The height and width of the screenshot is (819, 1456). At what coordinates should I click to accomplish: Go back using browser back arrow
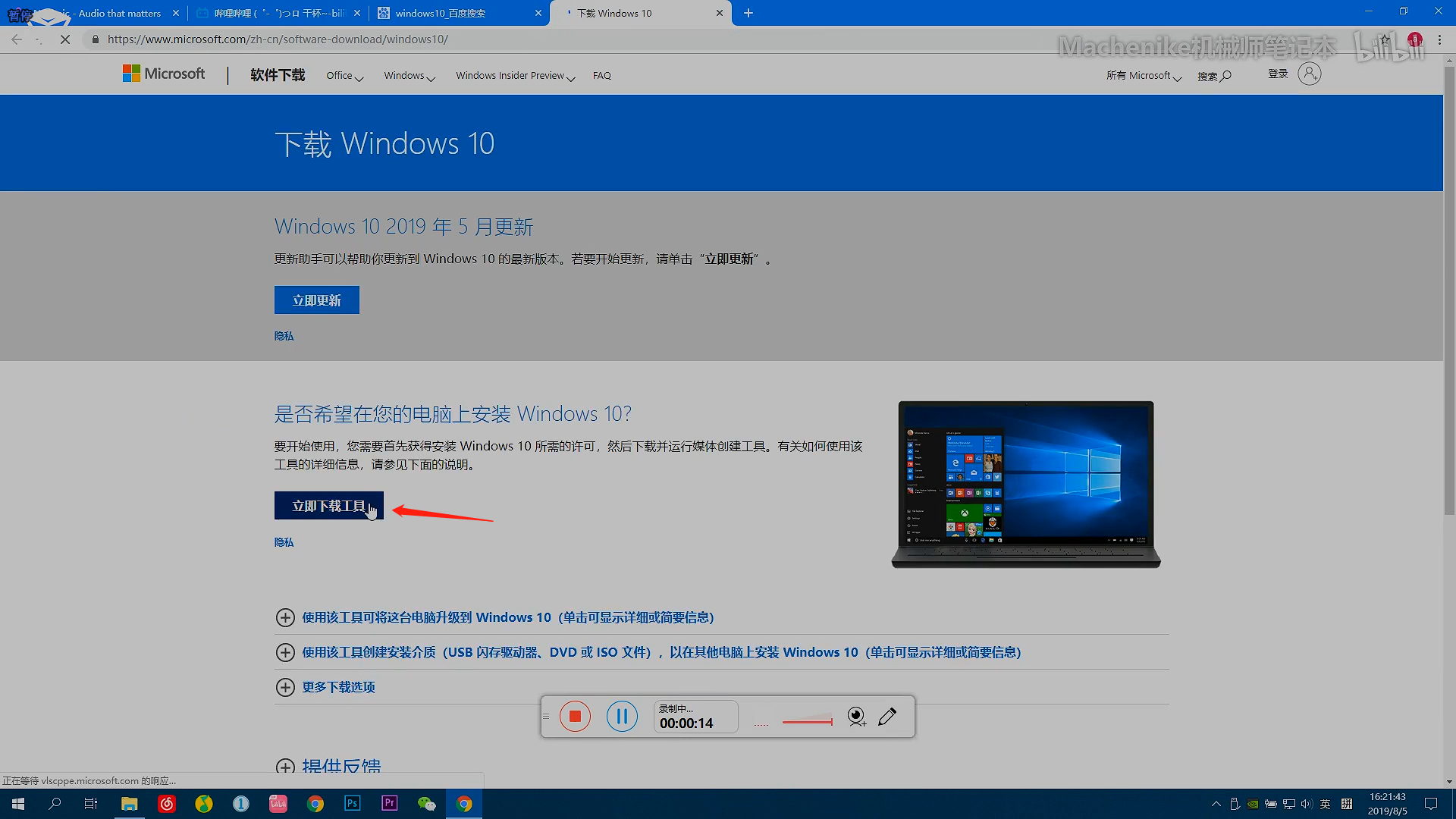tap(17, 39)
